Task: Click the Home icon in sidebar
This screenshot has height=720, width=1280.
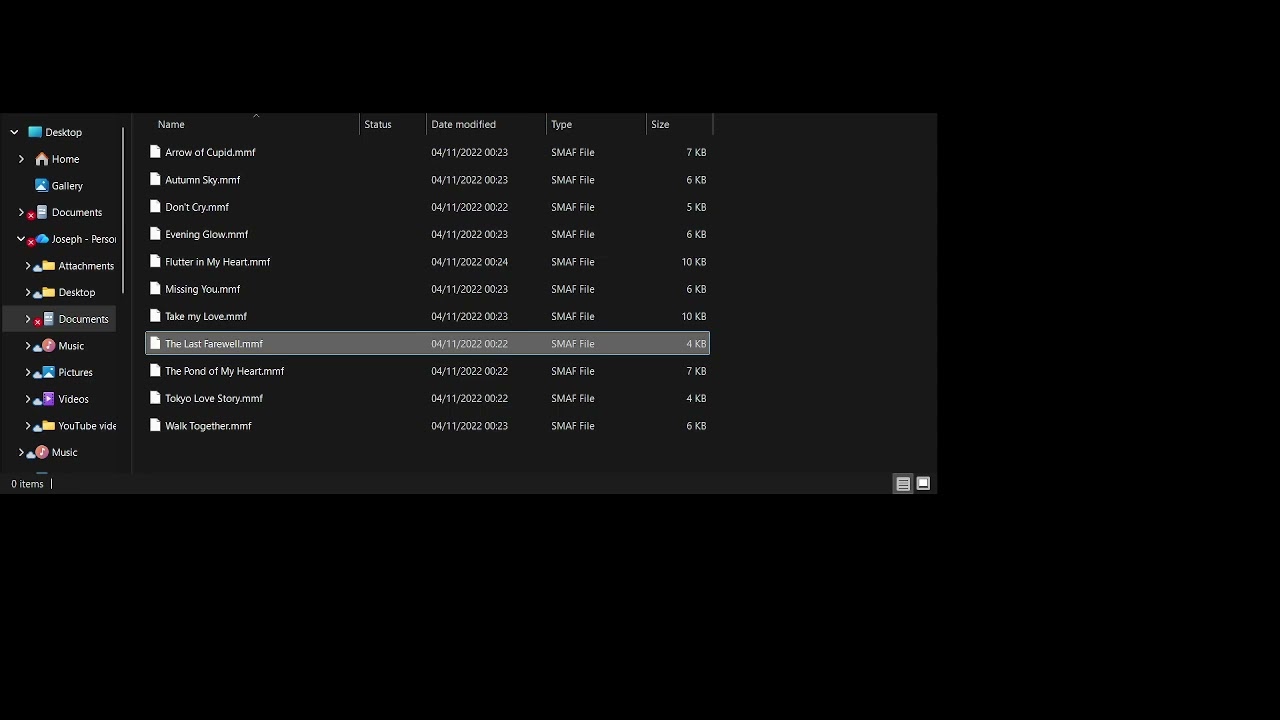Action: (41, 159)
